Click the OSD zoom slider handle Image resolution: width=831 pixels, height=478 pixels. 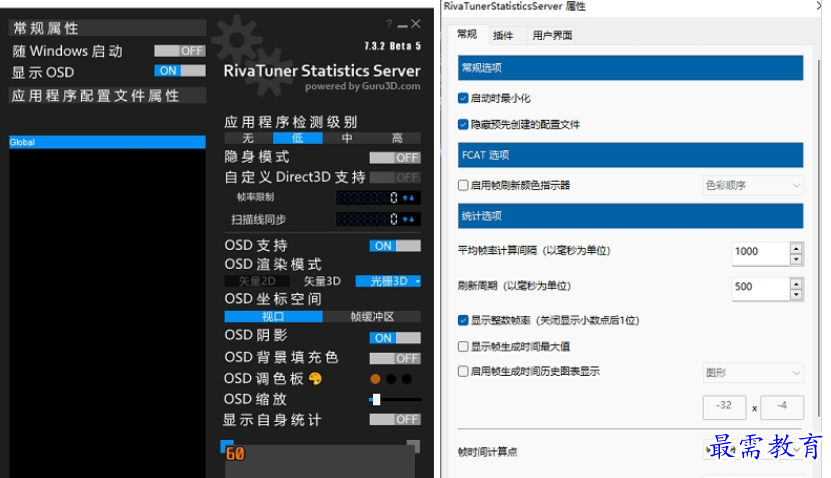(376, 399)
